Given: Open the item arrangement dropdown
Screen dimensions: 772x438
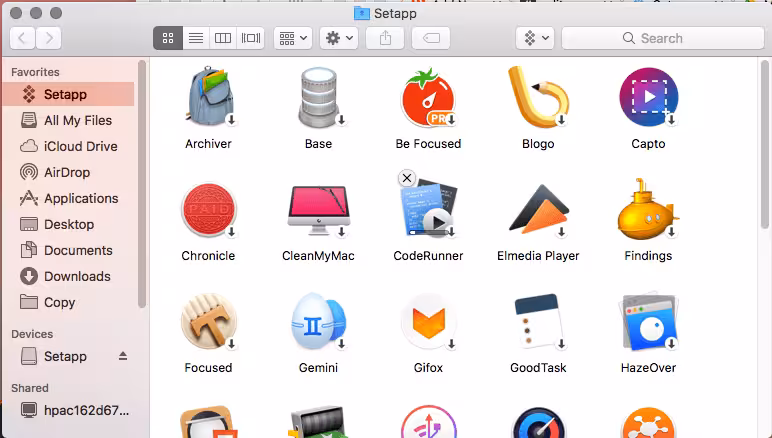Looking at the screenshot, I should click(x=293, y=38).
